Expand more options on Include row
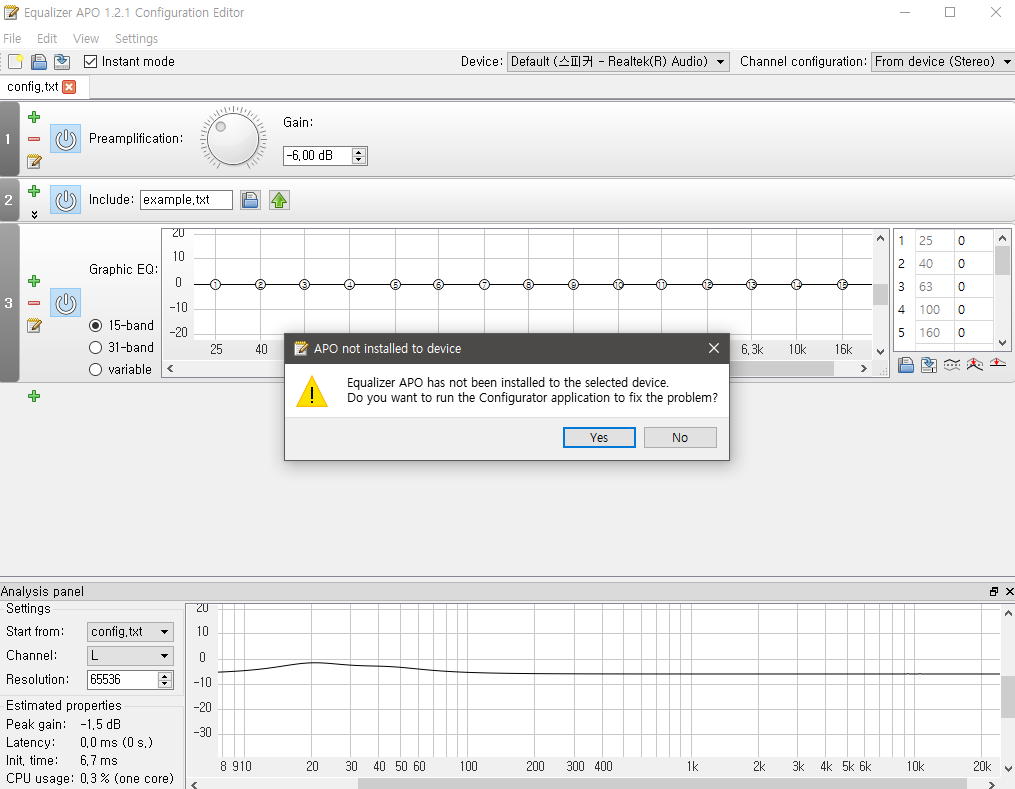 click(x=34, y=214)
